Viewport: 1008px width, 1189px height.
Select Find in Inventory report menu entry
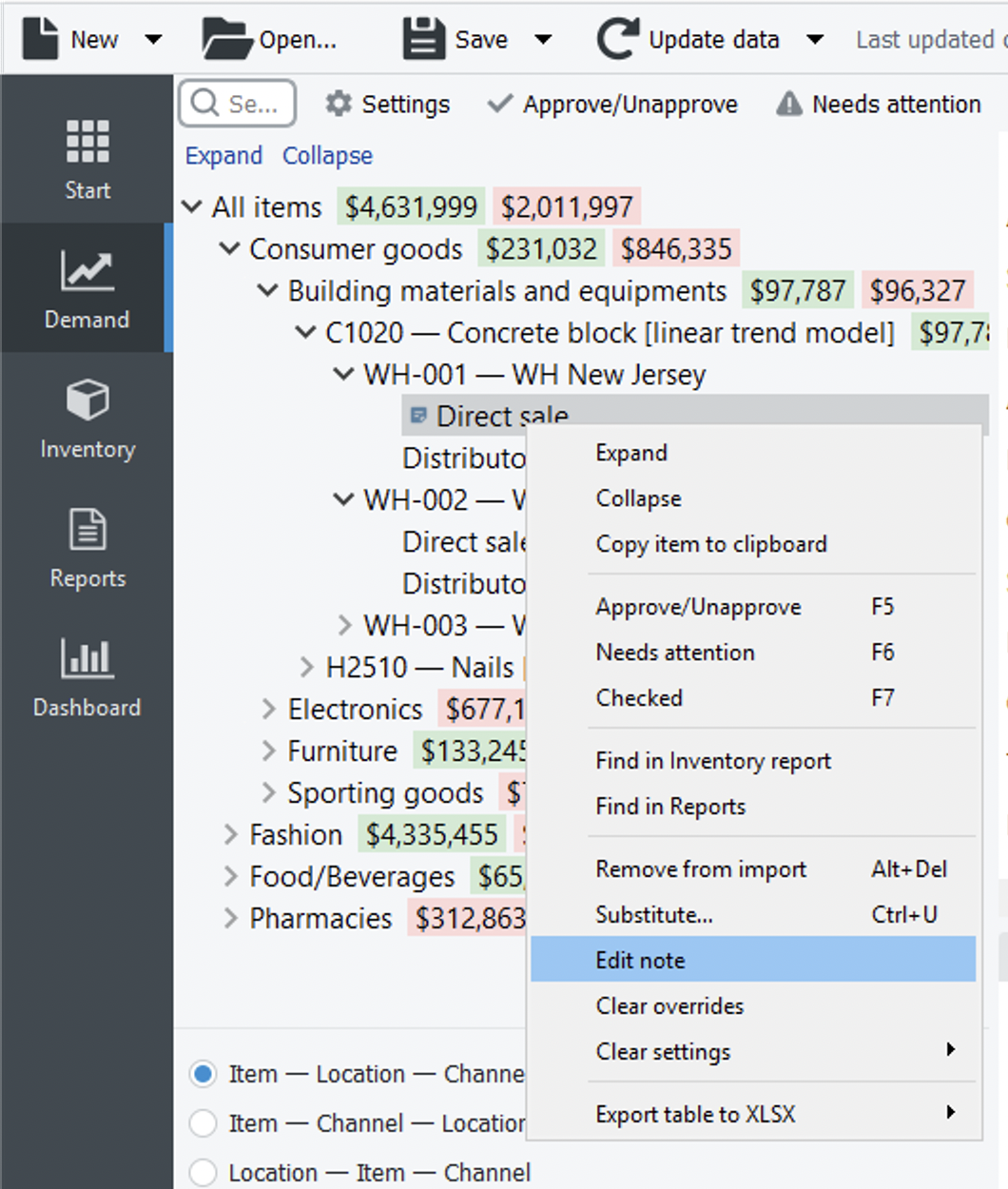click(713, 761)
